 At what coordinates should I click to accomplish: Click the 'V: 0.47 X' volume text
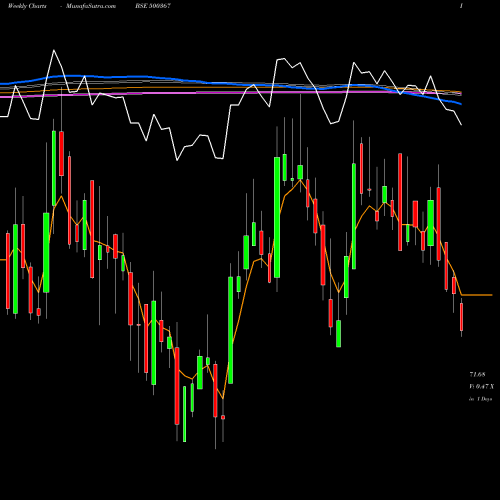[482, 387]
